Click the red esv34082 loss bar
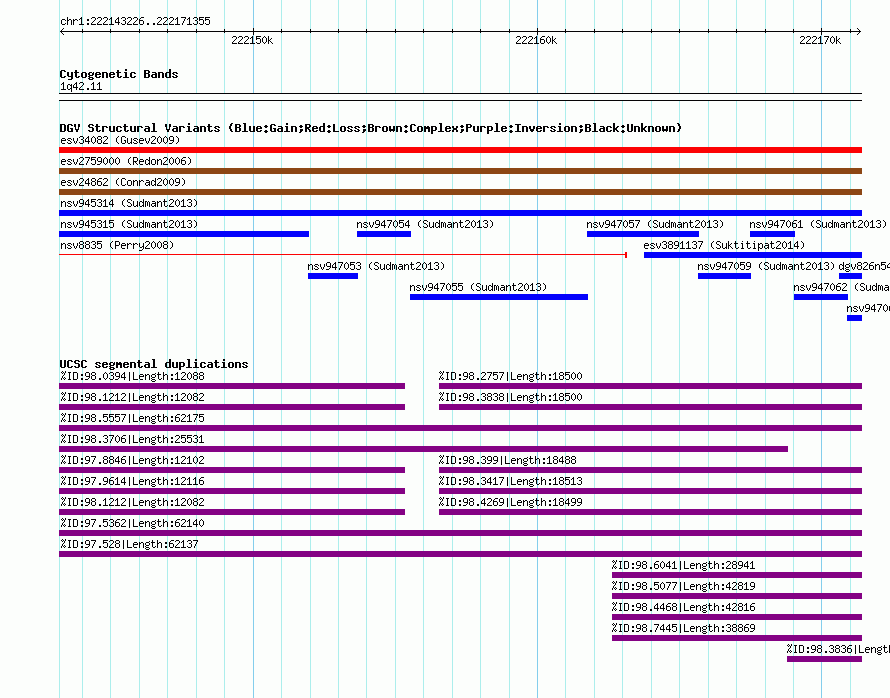 (460, 150)
